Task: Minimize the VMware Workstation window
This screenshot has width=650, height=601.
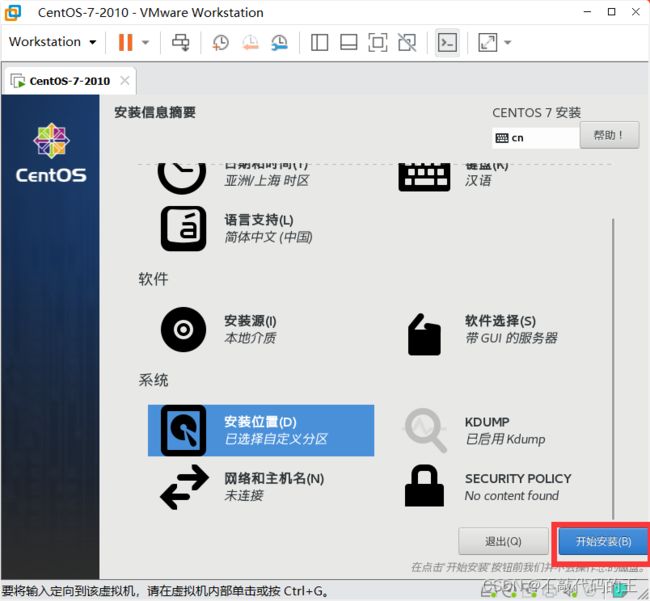Action: [587, 12]
